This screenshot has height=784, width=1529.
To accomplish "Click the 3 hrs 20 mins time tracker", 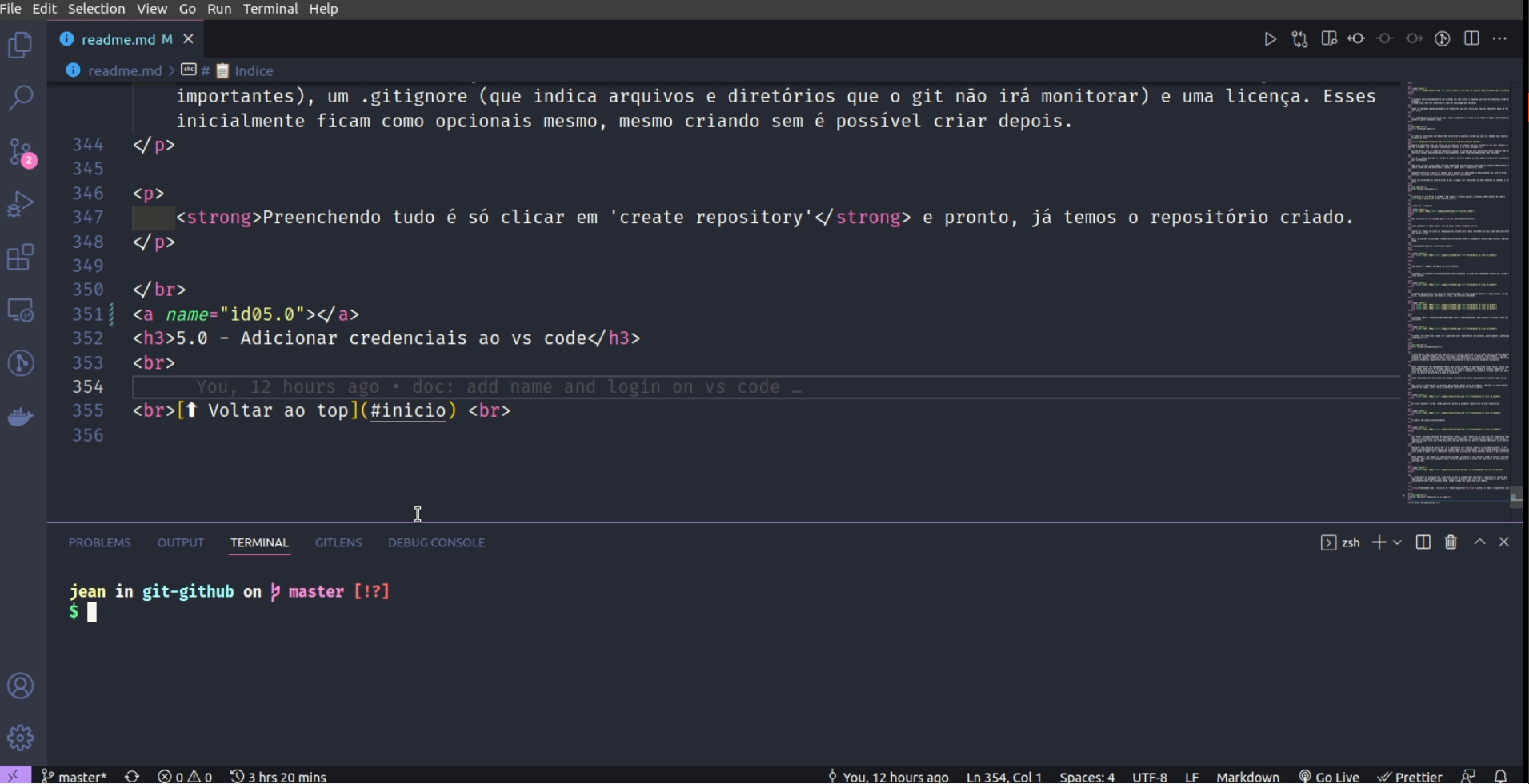I will point(278,776).
